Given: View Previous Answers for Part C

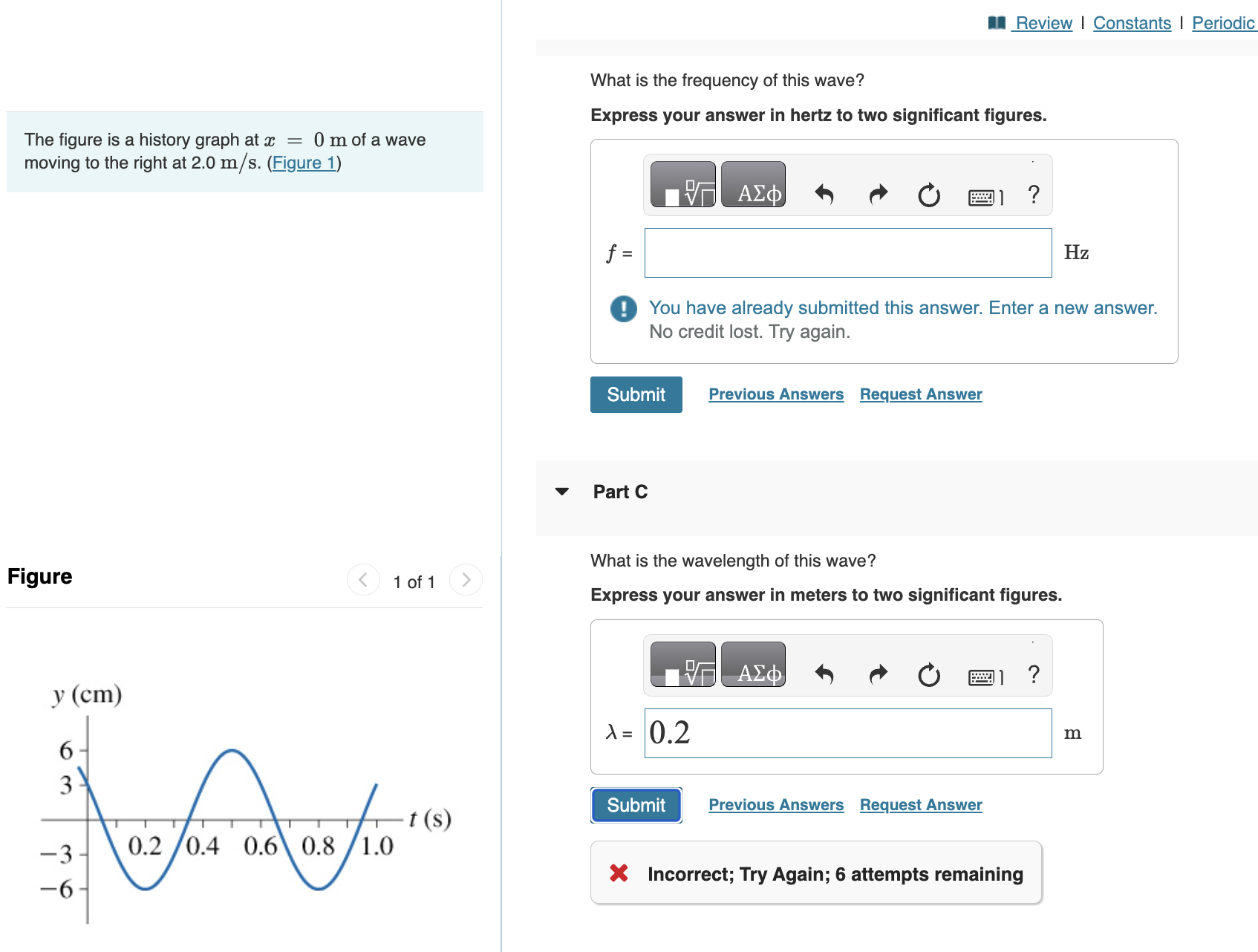Looking at the screenshot, I should (x=776, y=804).
